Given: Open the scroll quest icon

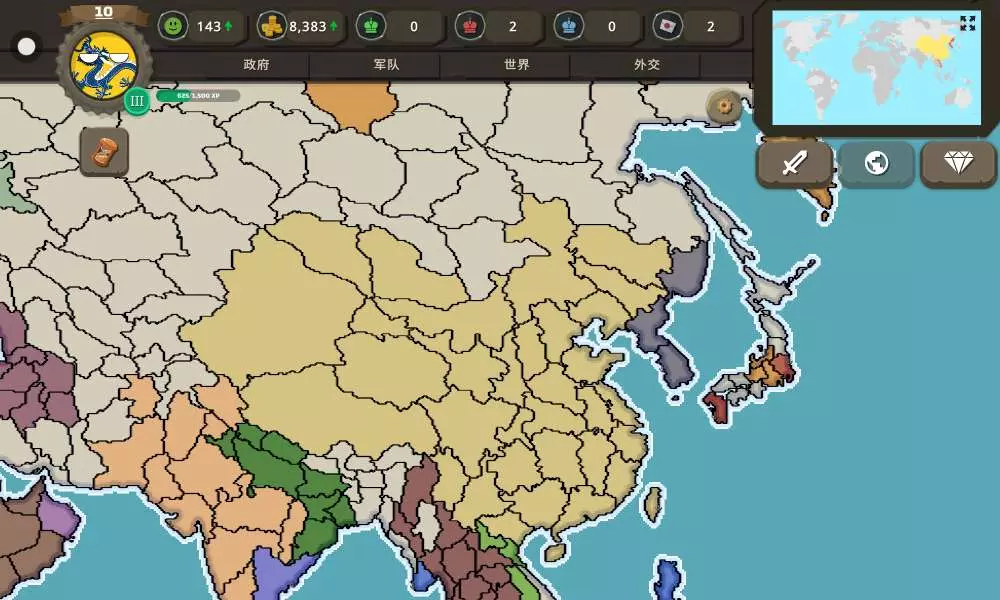Looking at the screenshot, I should tap(104, 152).
